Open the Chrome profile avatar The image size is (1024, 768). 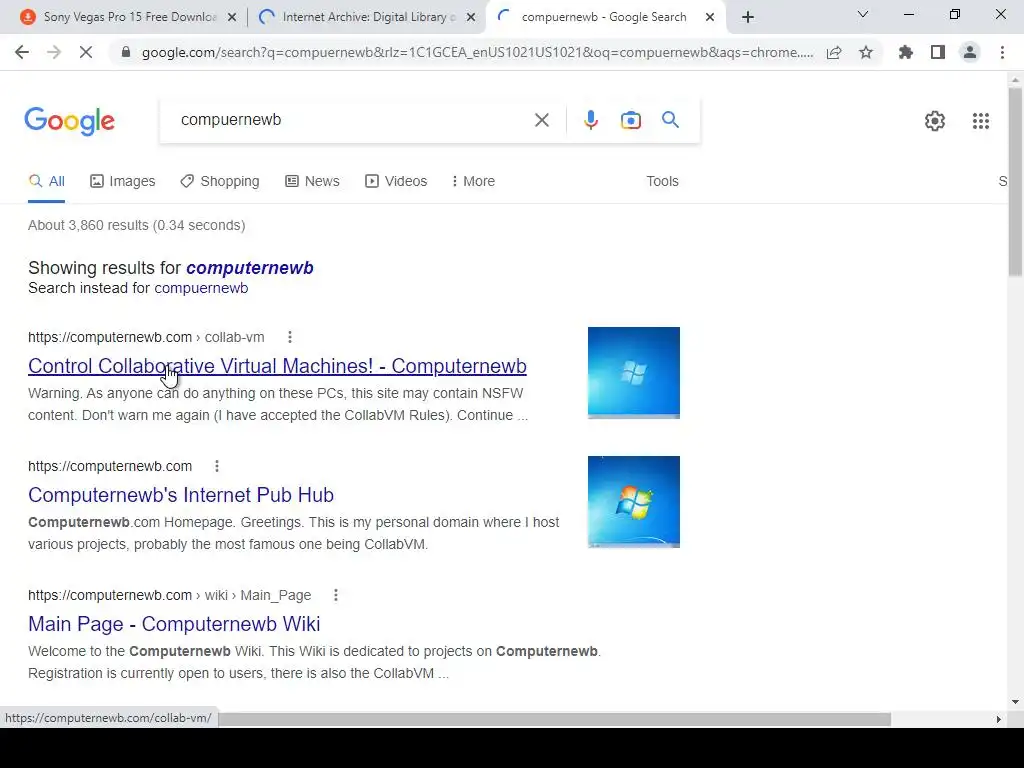970,52
